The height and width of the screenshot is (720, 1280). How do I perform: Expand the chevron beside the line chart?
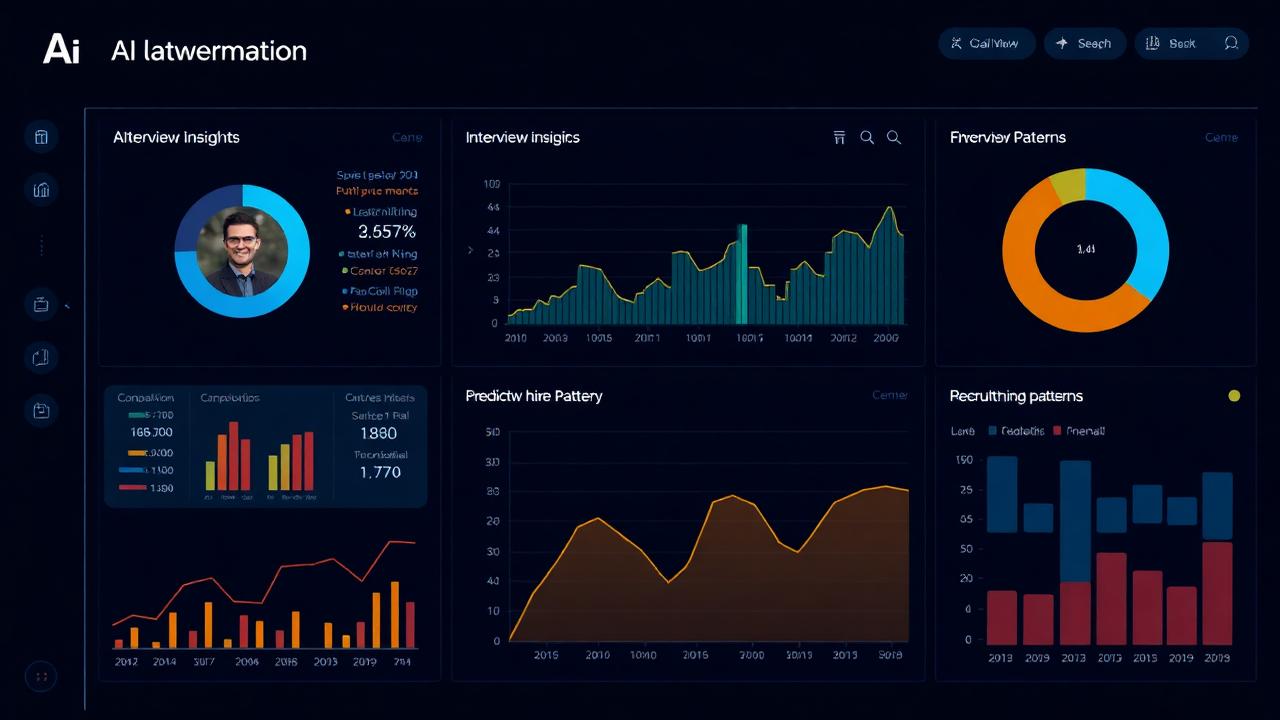point(470,252)
